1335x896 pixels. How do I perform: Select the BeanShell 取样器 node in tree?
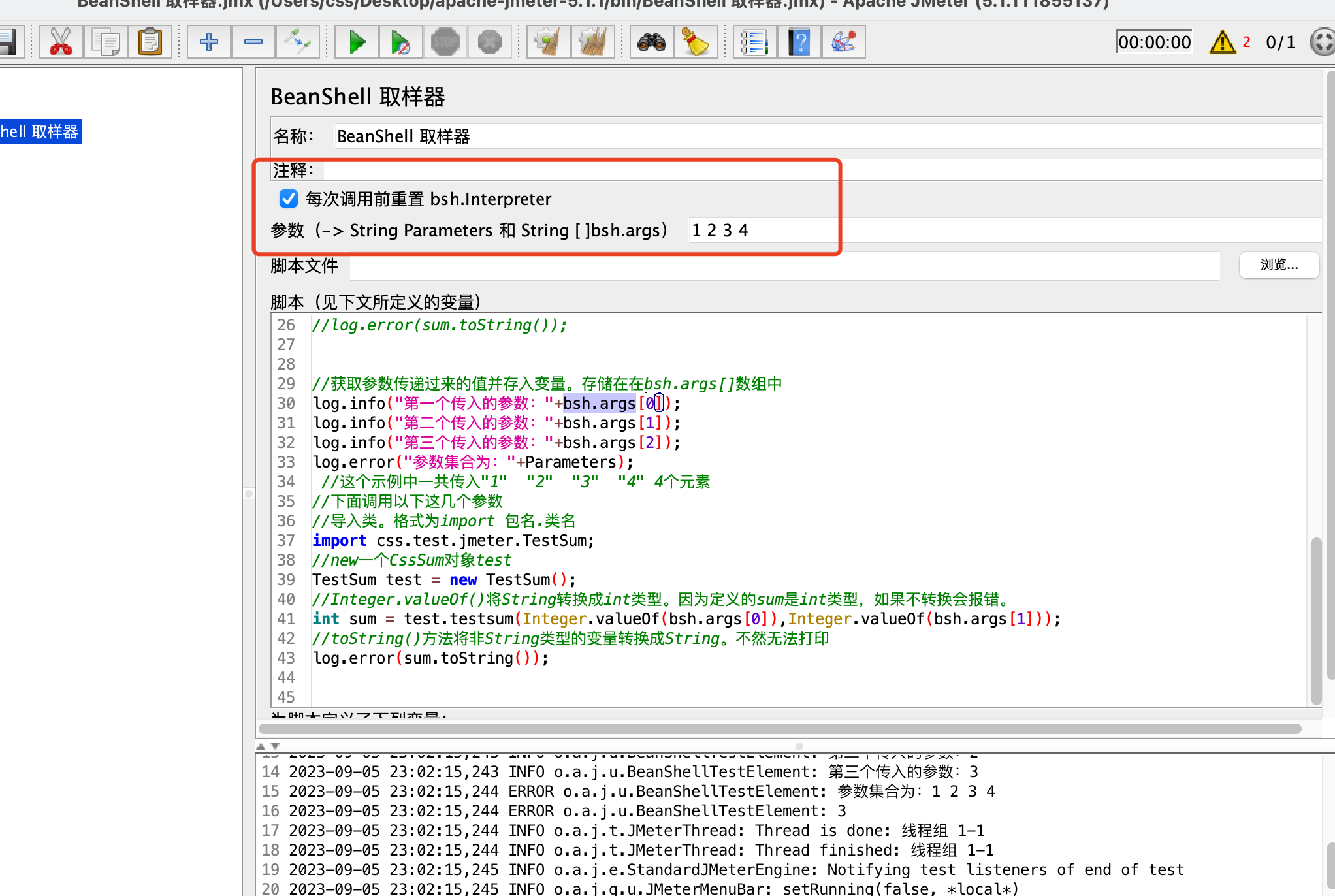coord(40,131)
